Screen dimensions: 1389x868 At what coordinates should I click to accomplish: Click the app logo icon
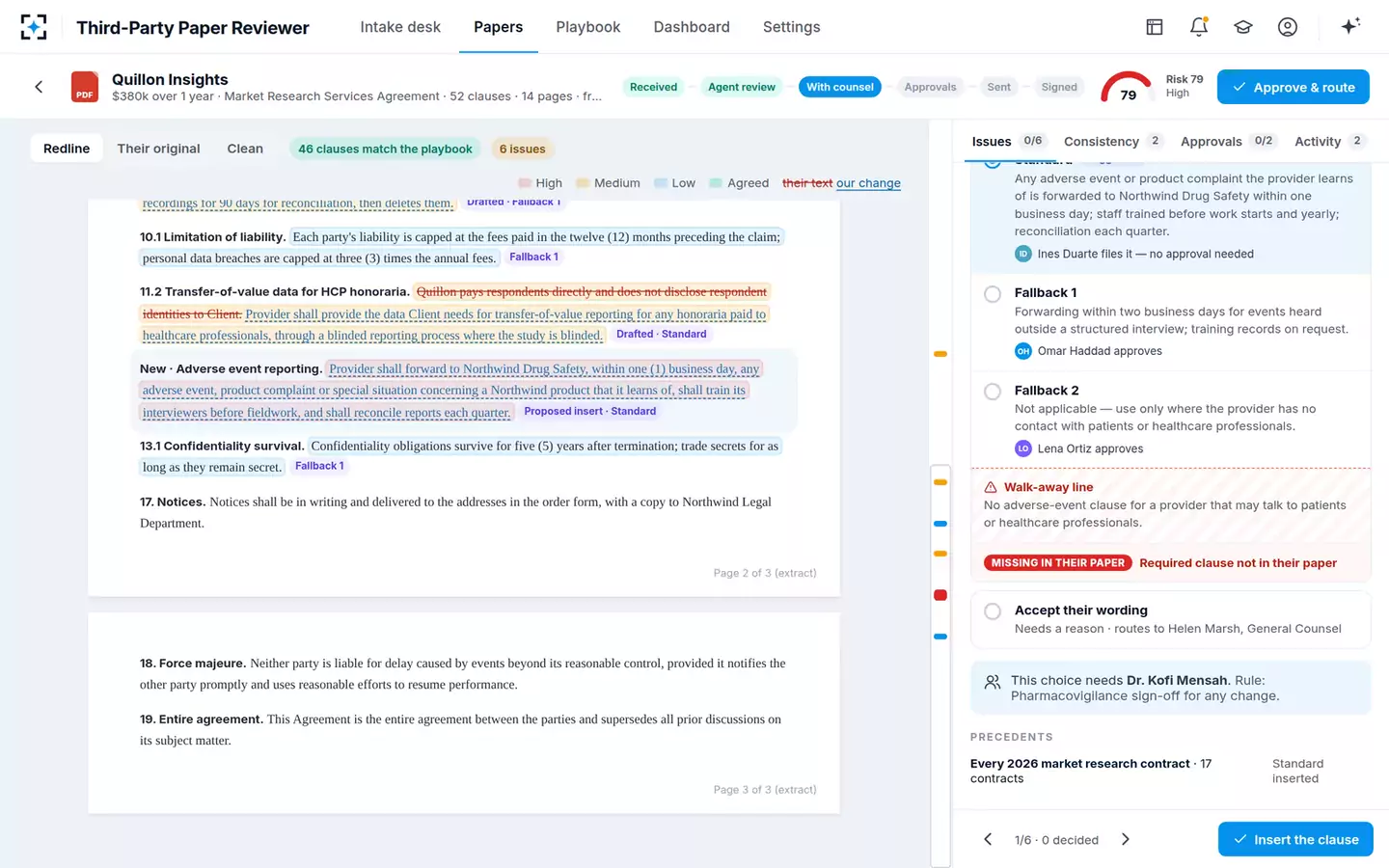point(34,27)
